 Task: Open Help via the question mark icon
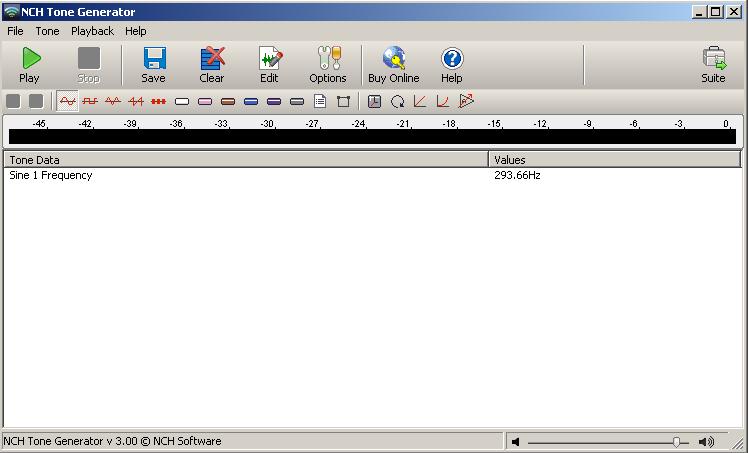[x=452, y=65]
